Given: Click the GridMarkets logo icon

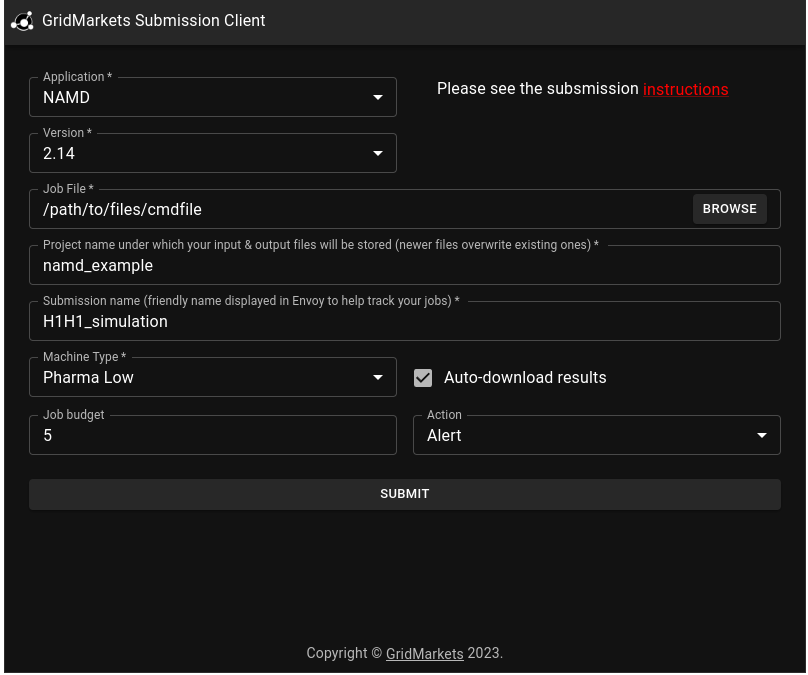Looking at the screenshot, I should coord(22,21).
